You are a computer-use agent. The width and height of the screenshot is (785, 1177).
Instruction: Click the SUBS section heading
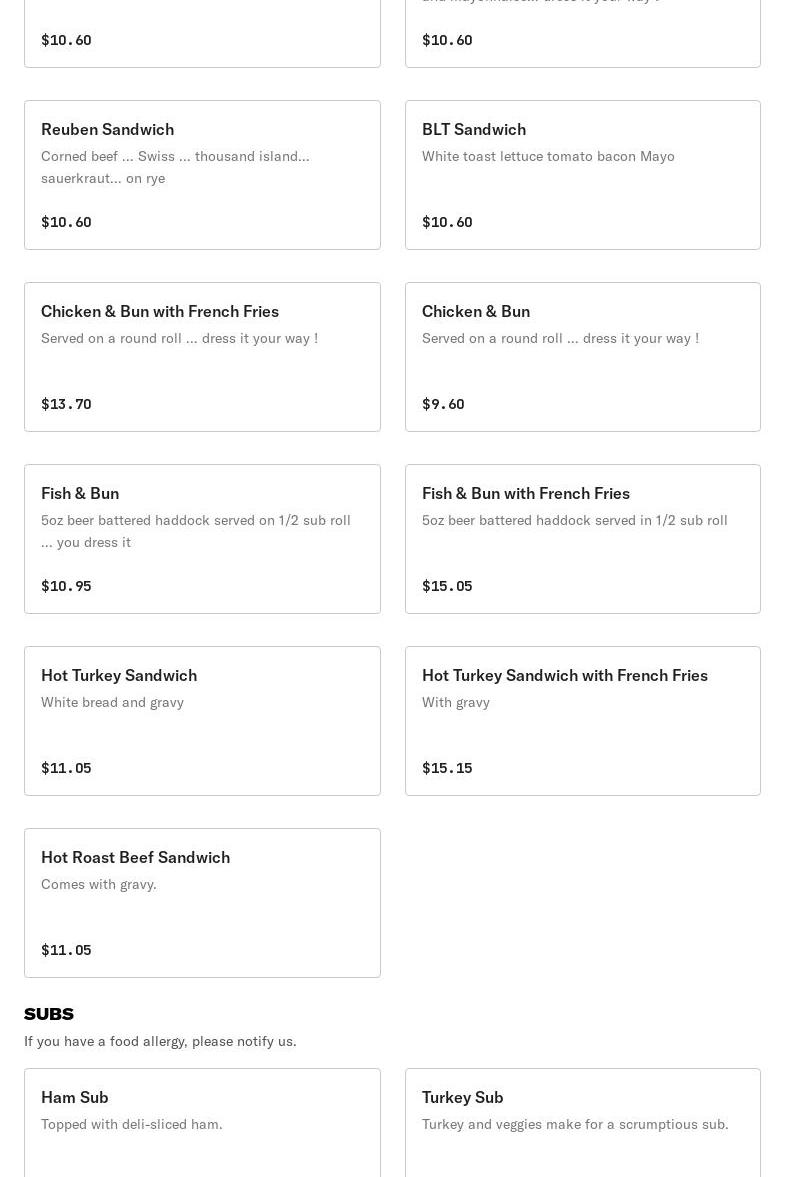49,1014
